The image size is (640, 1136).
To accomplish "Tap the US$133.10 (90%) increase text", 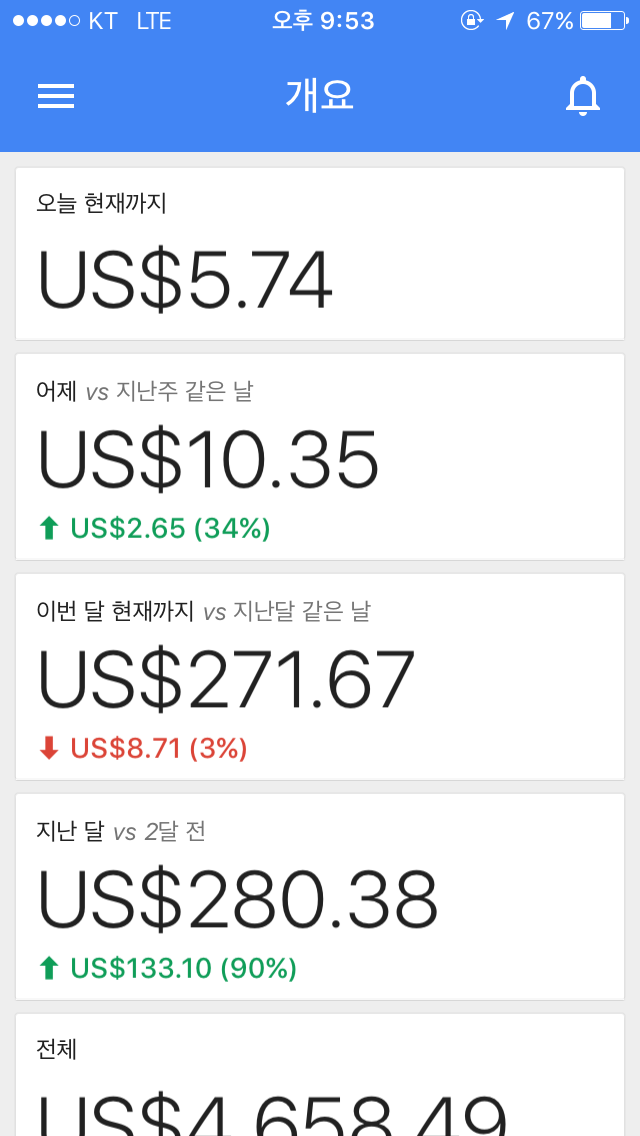I will (x=183, y=968).
